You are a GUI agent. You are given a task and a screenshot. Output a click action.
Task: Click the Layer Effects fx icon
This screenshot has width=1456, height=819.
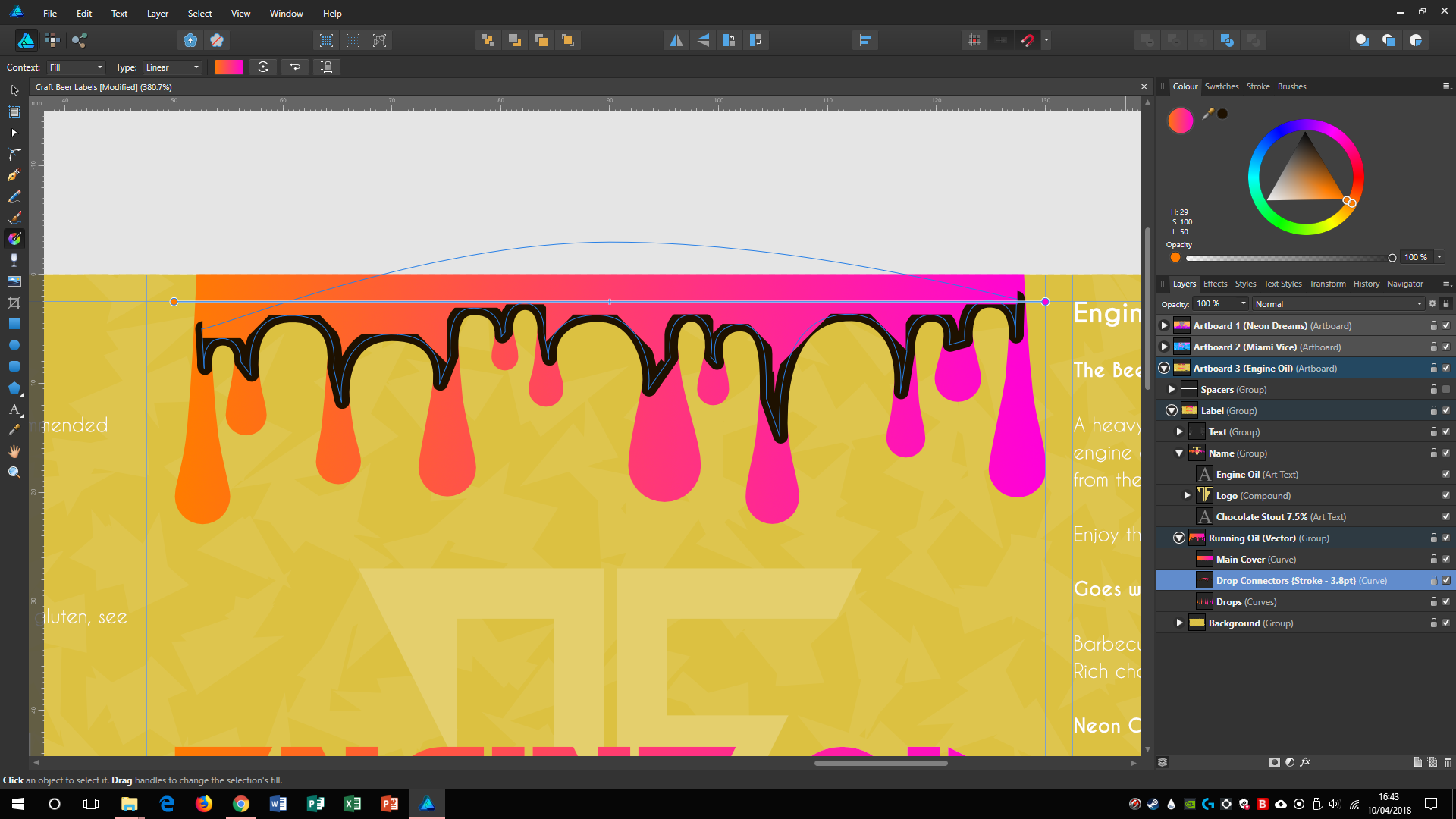(1305, 762)
